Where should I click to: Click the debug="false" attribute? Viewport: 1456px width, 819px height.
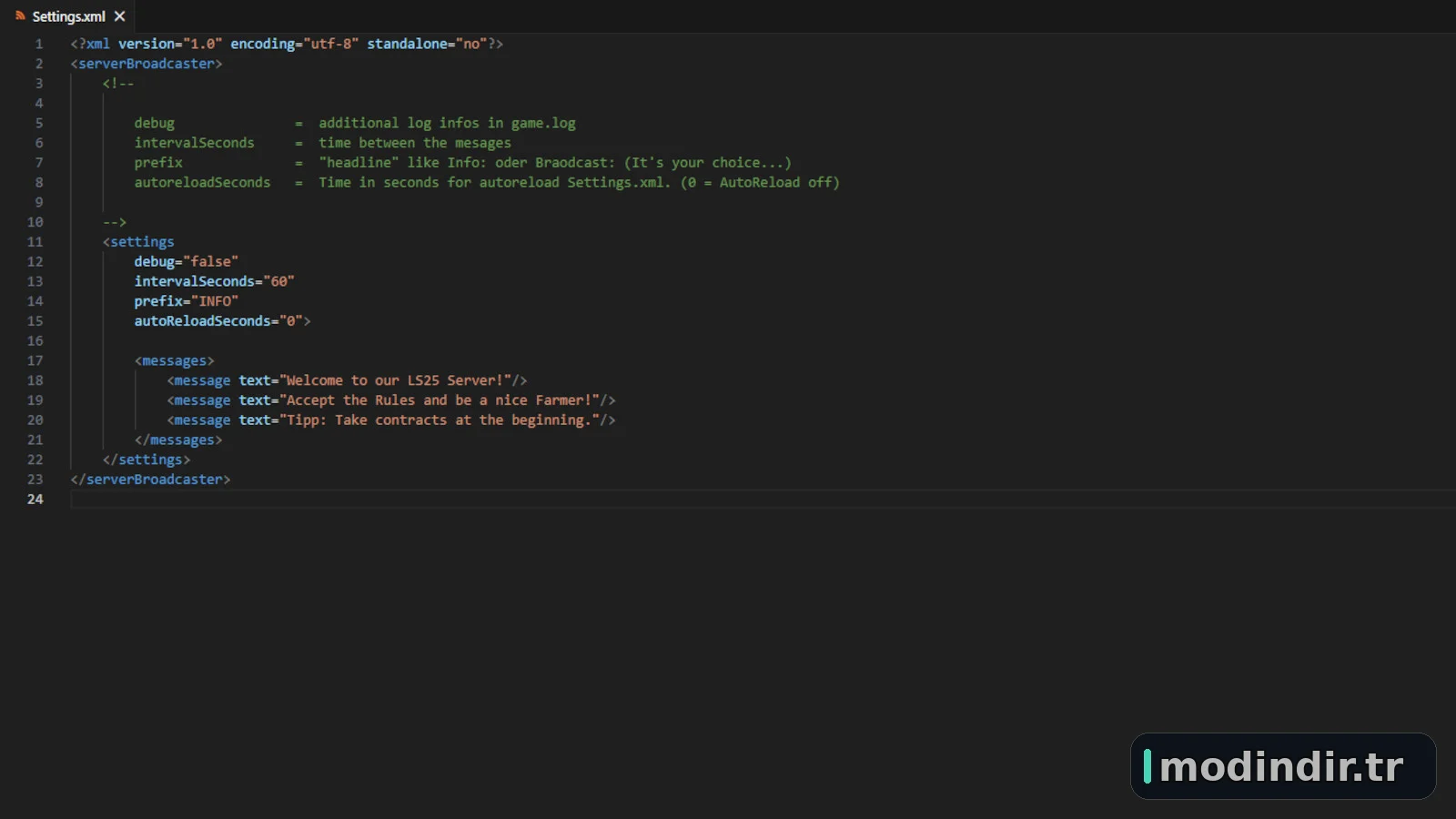(x=186, y=262)
